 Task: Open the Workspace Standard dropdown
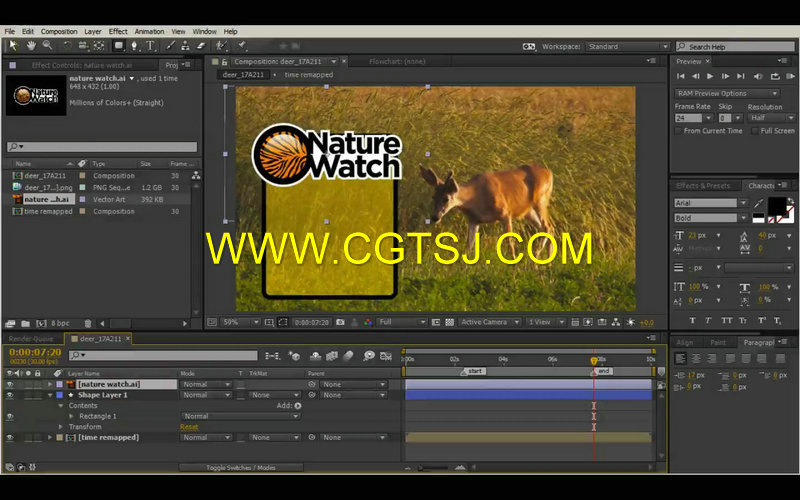pyautogui.click(x=627, y=46)
